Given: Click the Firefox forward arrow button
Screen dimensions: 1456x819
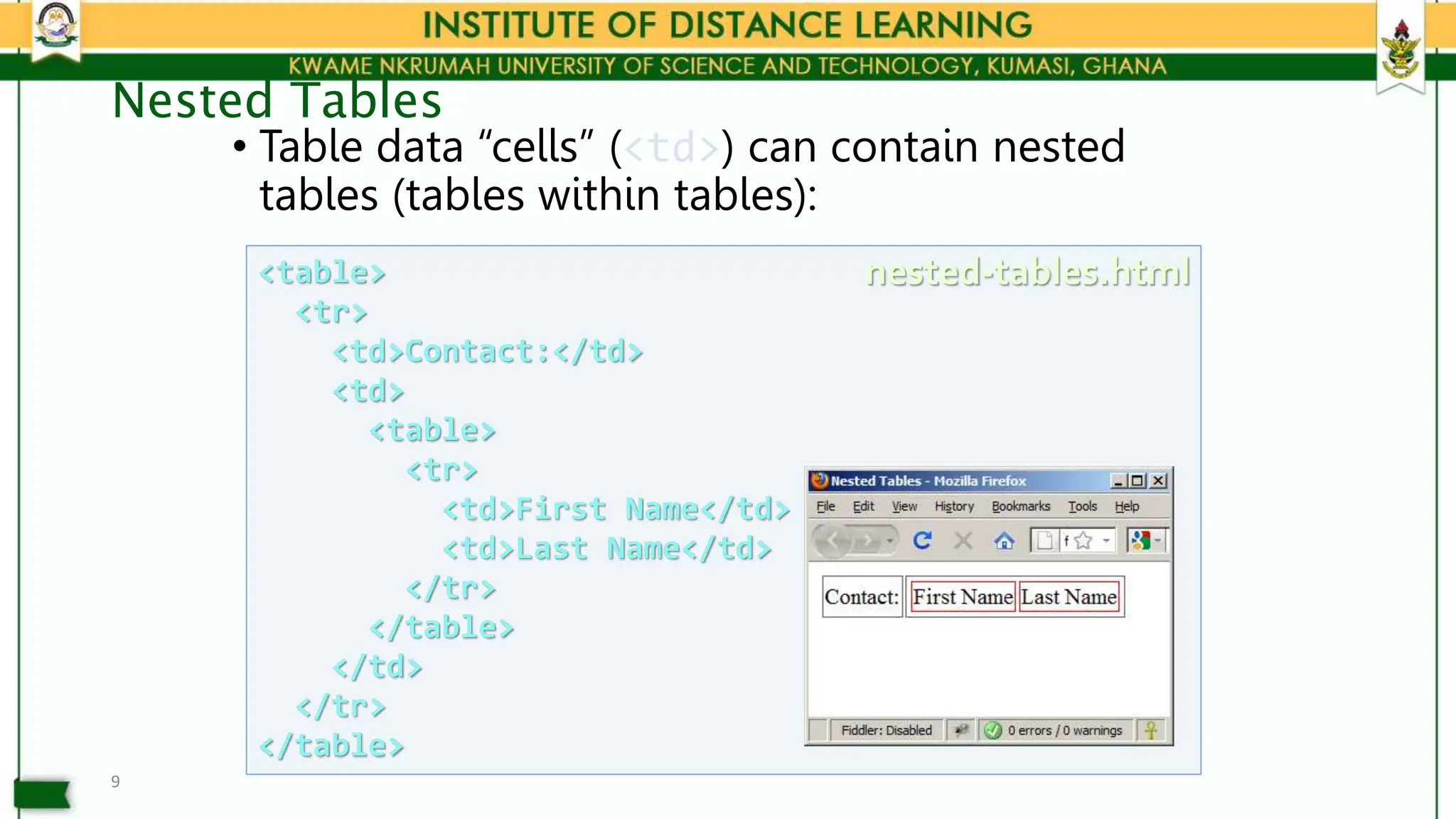Looking at the screenshot, I should [867, 541].
